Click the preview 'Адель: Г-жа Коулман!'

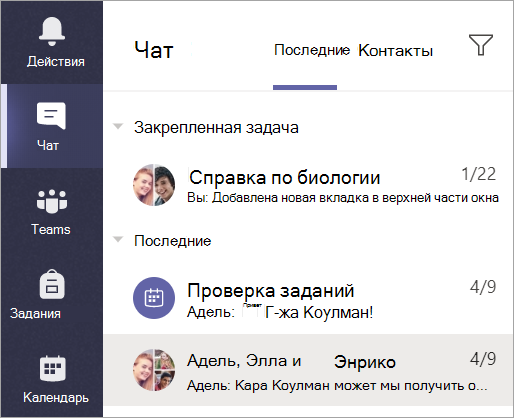click(280, 312)
